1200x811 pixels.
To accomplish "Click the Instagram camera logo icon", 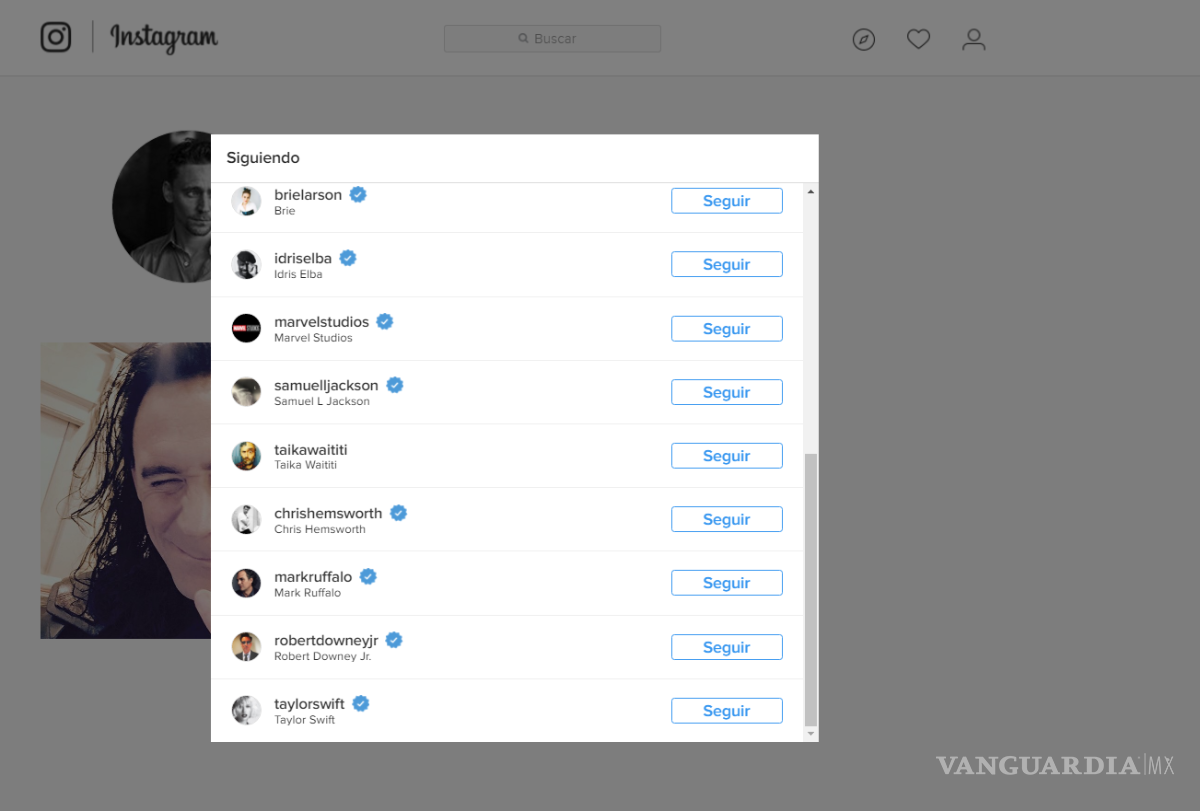I will (55, 37).
